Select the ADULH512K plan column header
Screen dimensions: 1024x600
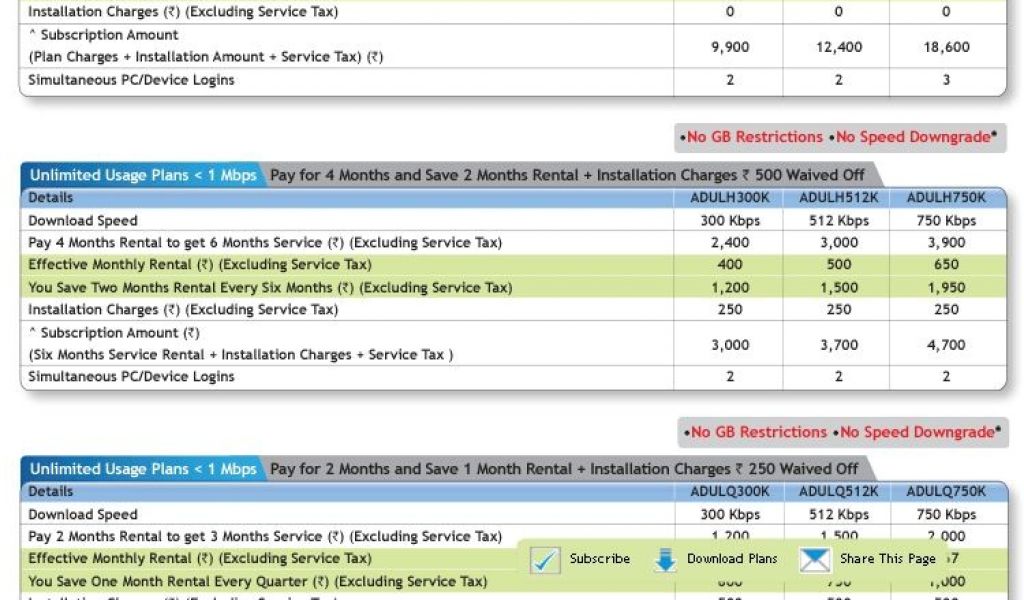pos(838,198)
